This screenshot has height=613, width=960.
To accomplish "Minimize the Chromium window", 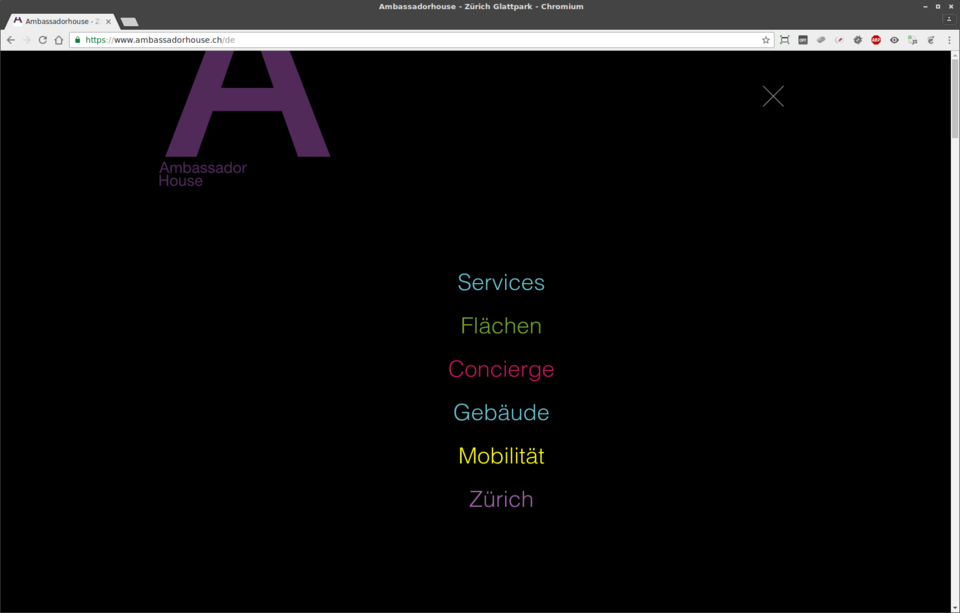I will point(925,6).
